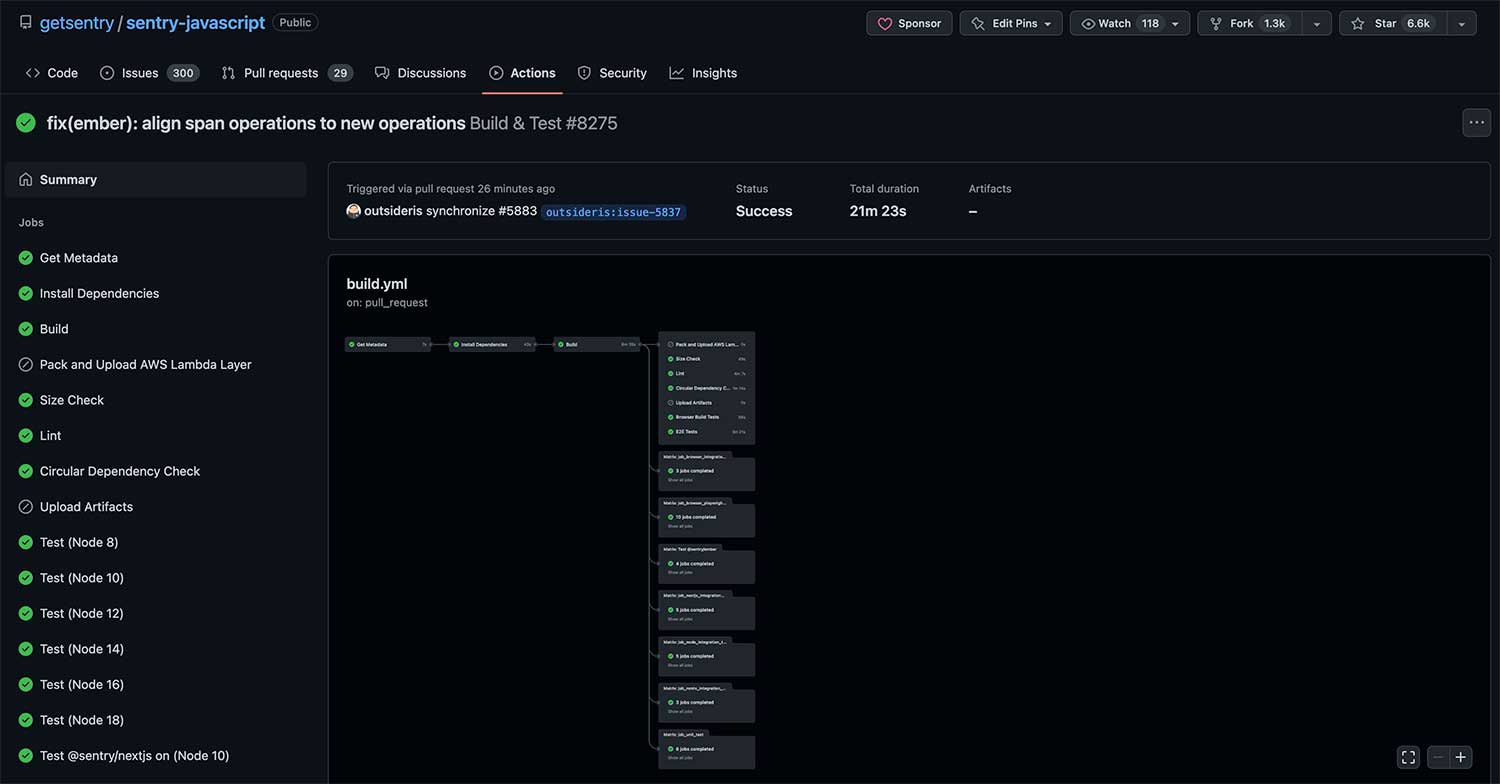Zoom in the workflow graph with the plus icon
Screen dimensions: 1500x784
coord(1461,757)
